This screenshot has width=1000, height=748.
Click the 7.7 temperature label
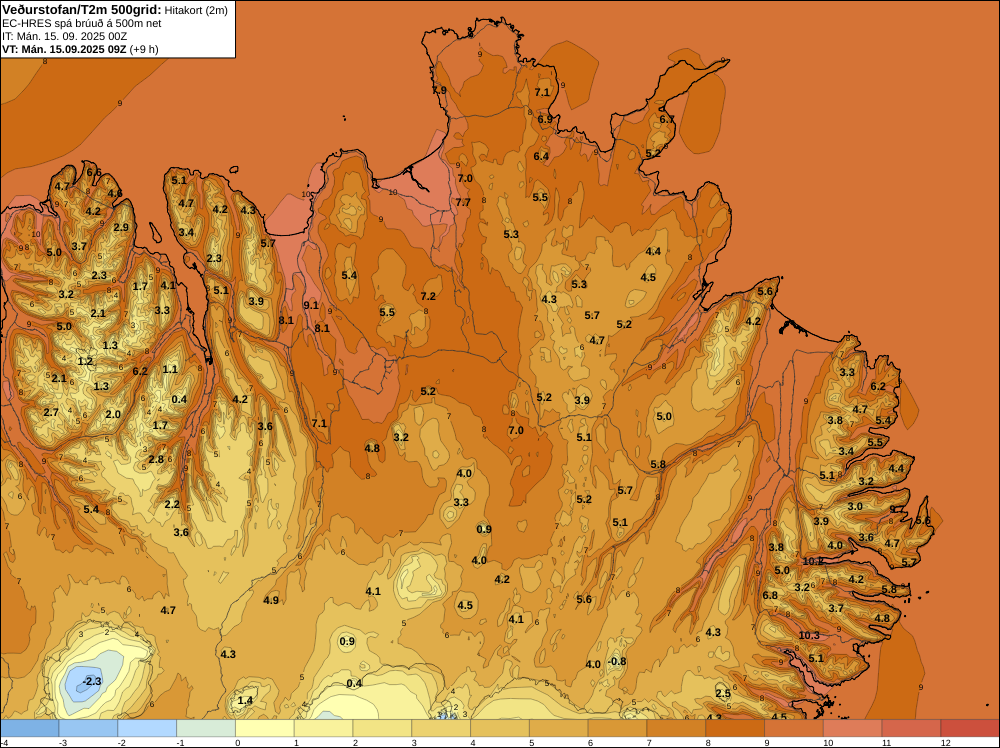click(463, 202)
